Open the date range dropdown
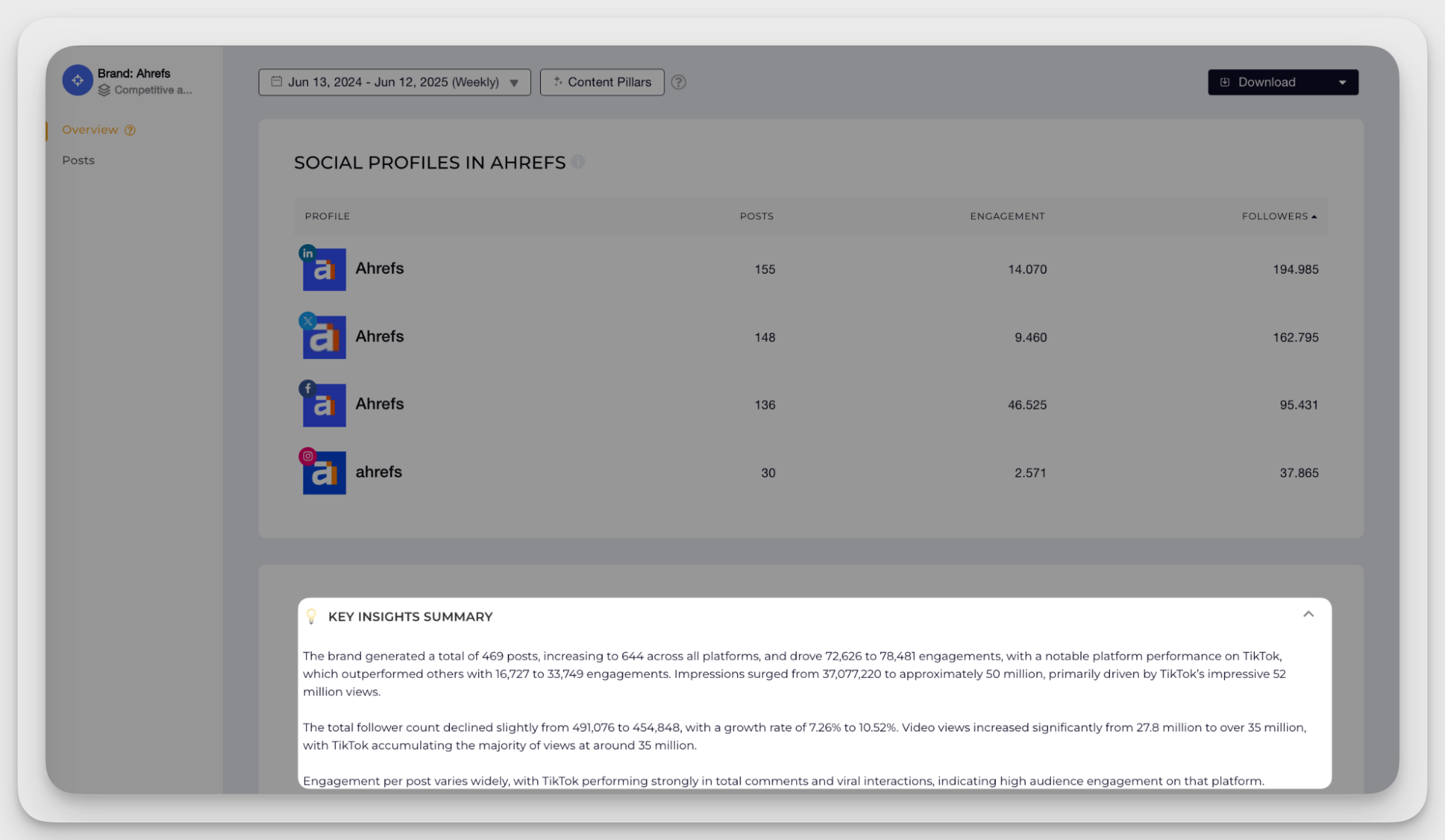Viewport: 1445px width, 840px height. (394, 83)
